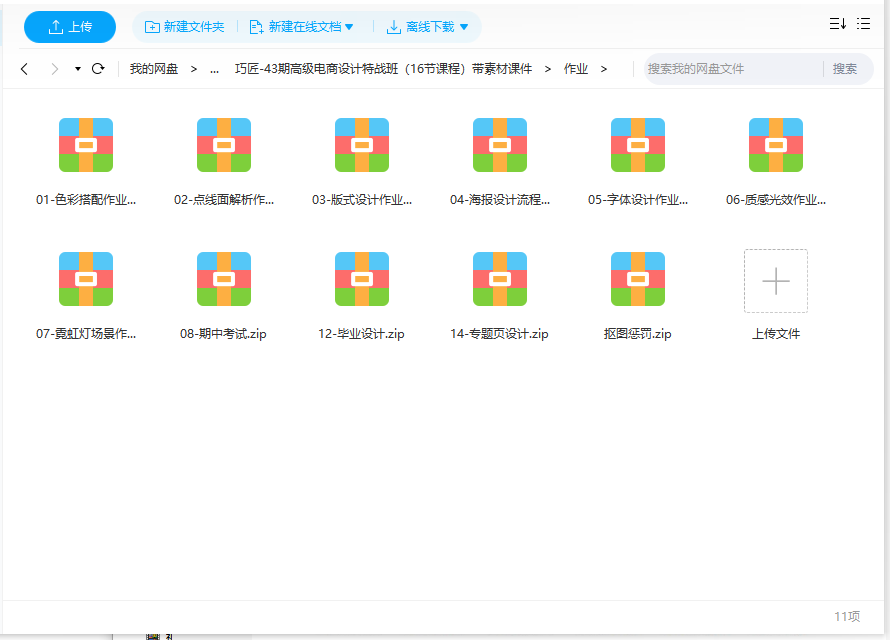Click the file name 抠图惩罚.zip
Image resolution: width=890 pixels, height=640 pixels.
click(637, 334)
